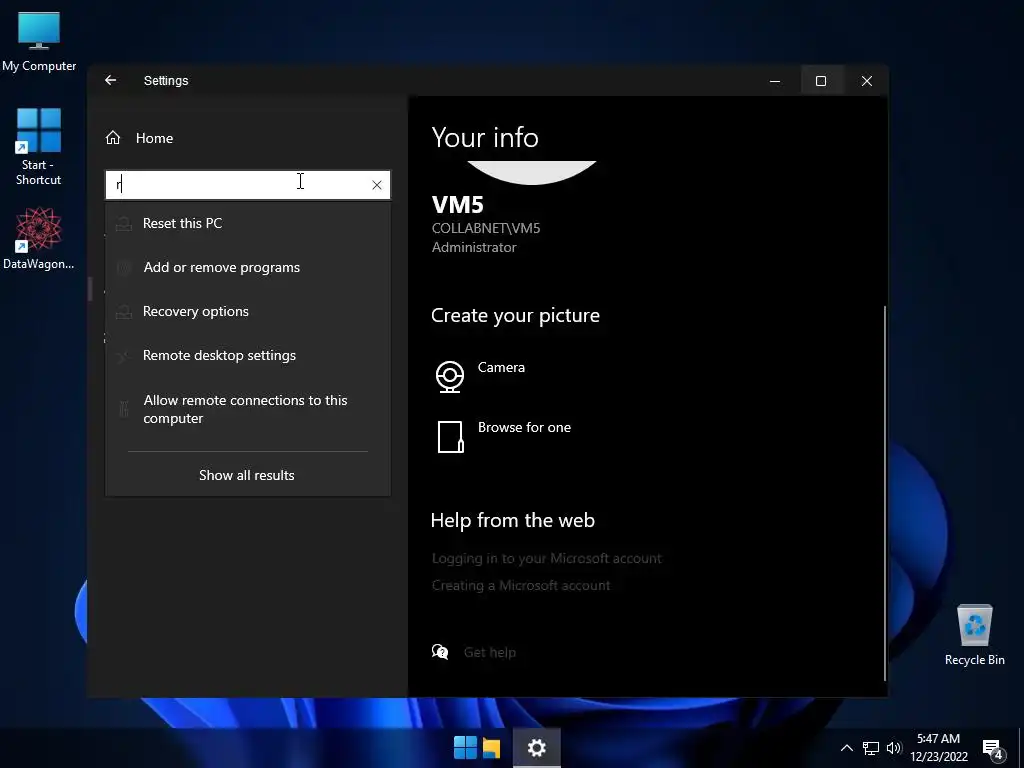1024x768 pixels.
Task: Open the taskbar clock and date
Action: pyautogui.click(x=938, y=748)
